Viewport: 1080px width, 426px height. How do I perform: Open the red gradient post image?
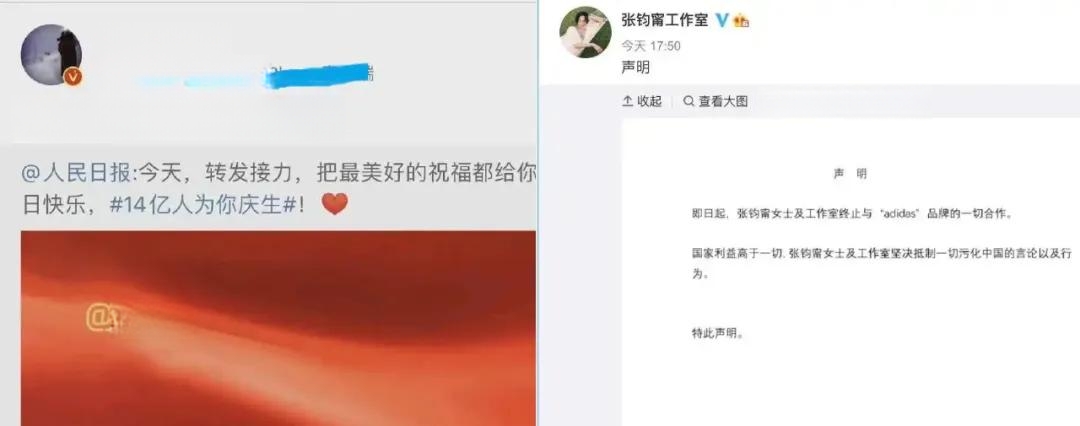tap(278, 328)
